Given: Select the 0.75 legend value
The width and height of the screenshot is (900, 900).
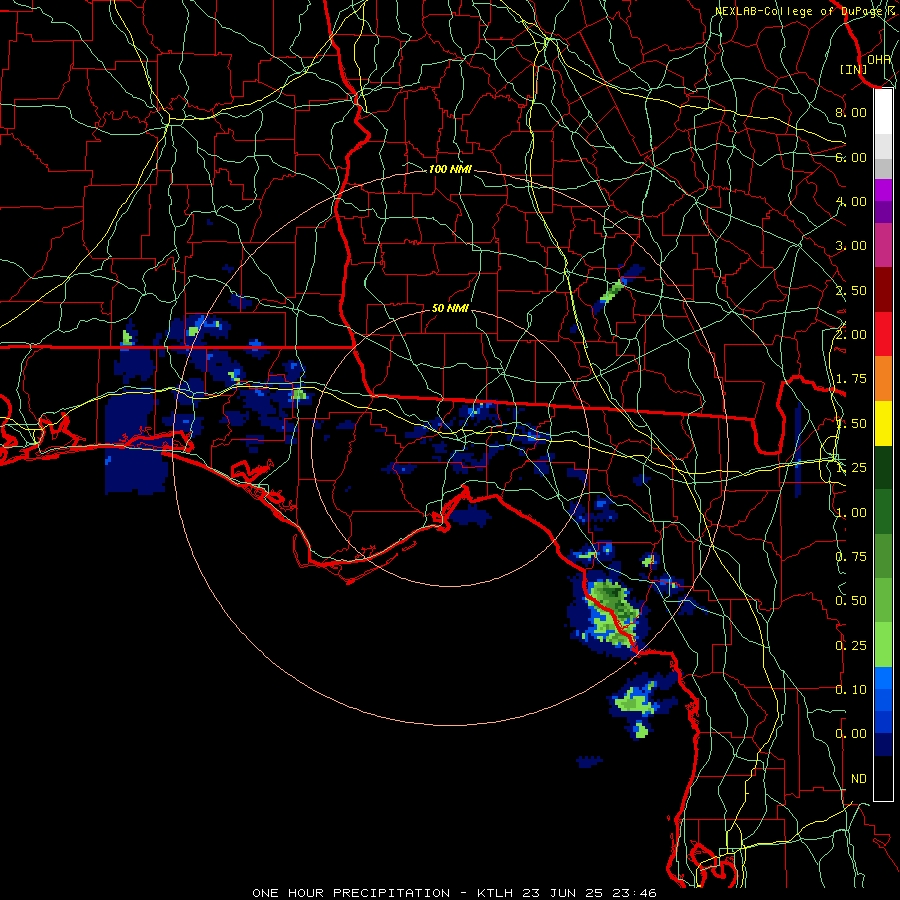Looking at the screenshot, I should tap(851, 557).
